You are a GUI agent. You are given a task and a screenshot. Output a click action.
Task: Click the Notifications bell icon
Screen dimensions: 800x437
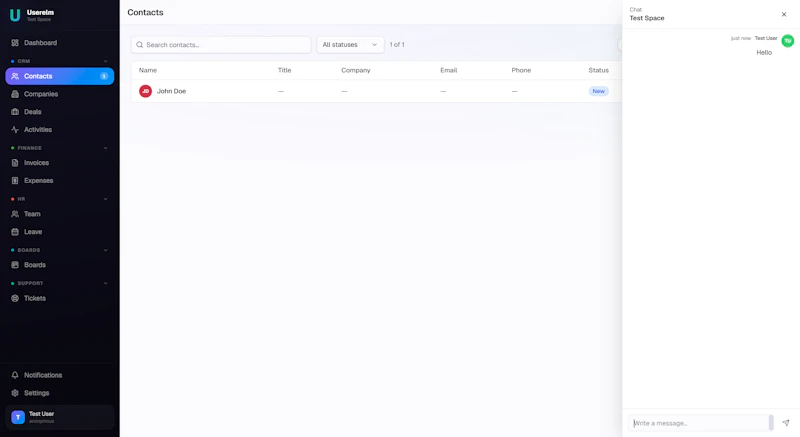pyautogui.click(x=15, y=375)
